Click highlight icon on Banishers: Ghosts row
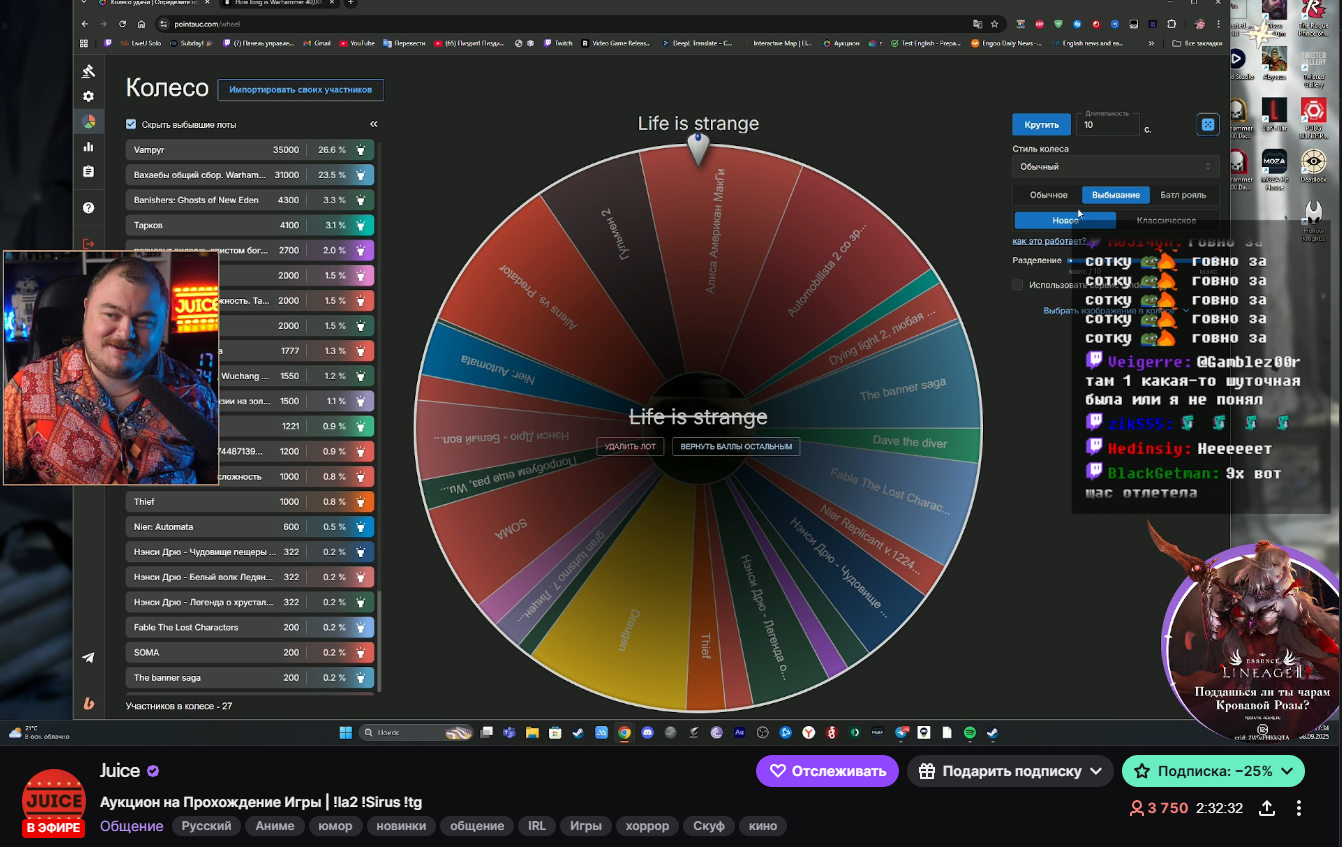This screenshot has width=1342, height=847. (x=360, y=200)
